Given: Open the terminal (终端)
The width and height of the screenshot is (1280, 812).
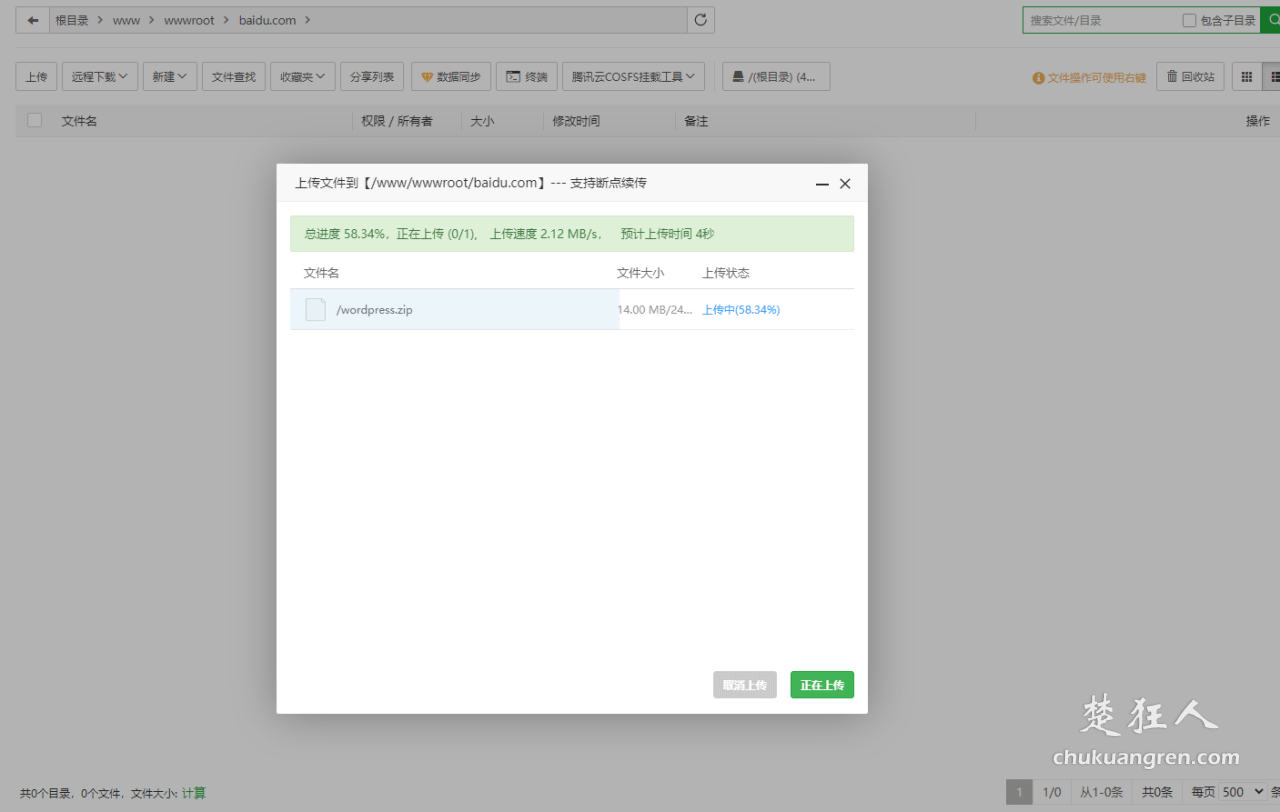Looking at the screenshot, I should (526, 77).
